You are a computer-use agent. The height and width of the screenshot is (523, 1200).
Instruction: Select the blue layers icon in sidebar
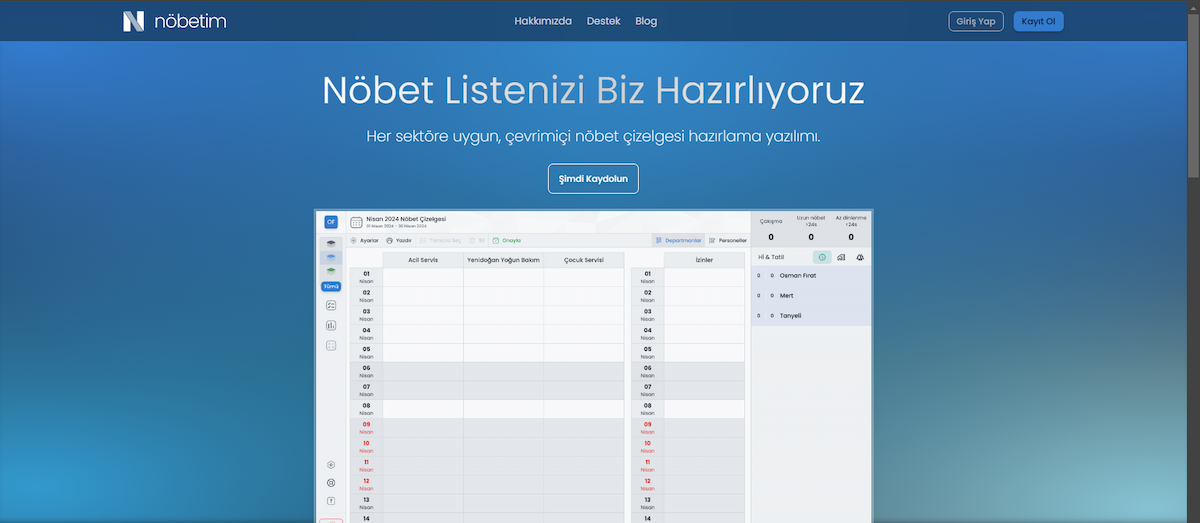[x=331, y=258]
